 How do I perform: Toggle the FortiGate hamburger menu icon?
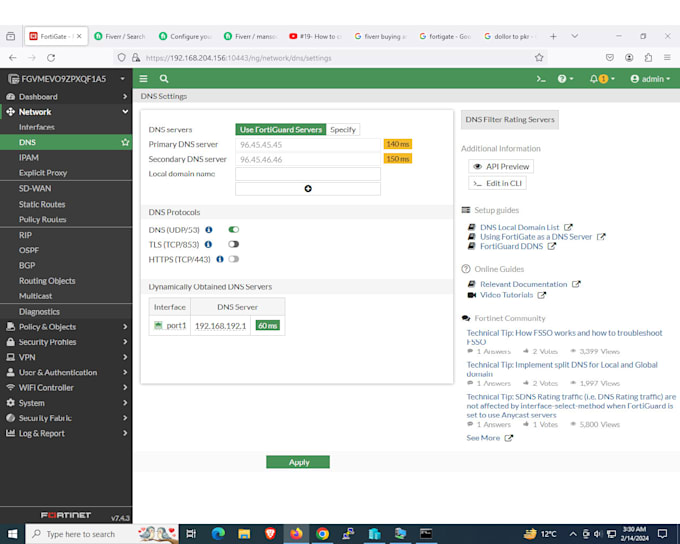pyautogui.click(x=144, y=79)
